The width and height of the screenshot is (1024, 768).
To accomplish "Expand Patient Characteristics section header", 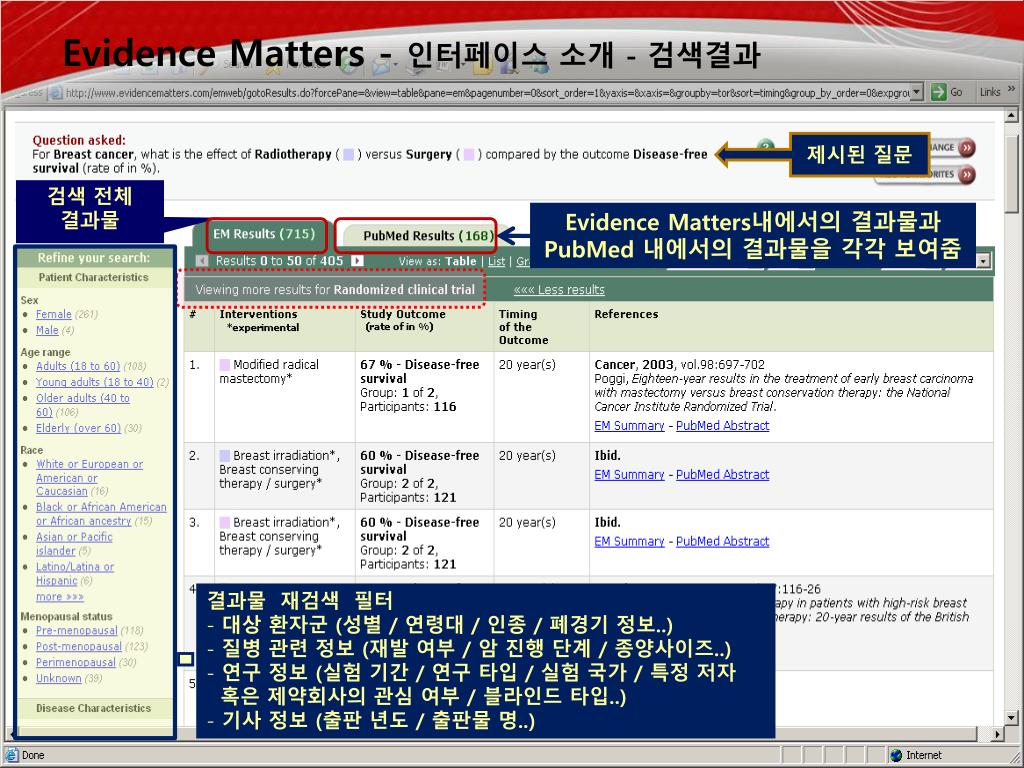I will [93, 277].
